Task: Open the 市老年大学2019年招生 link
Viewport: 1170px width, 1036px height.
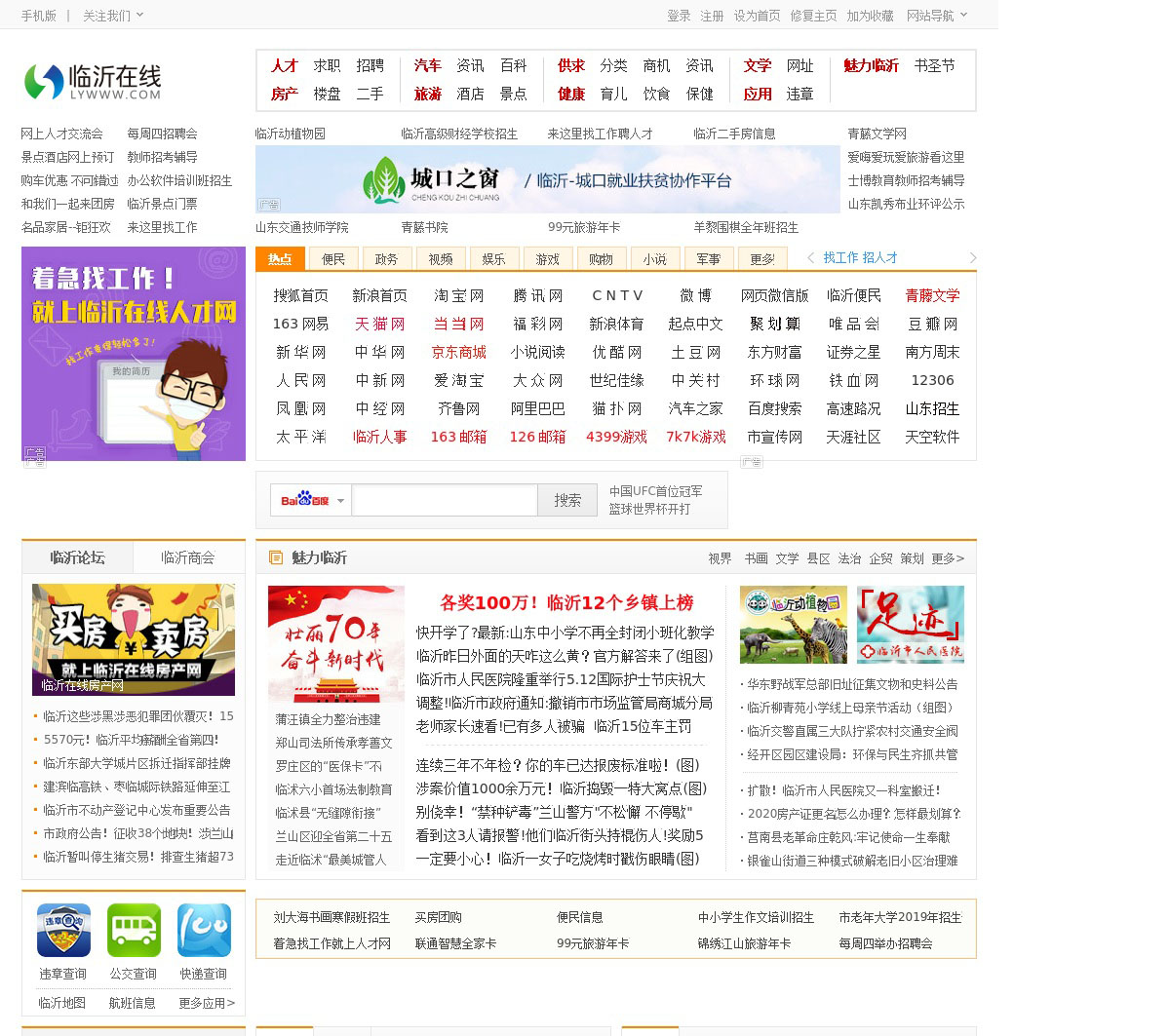Action: point(900,917)
